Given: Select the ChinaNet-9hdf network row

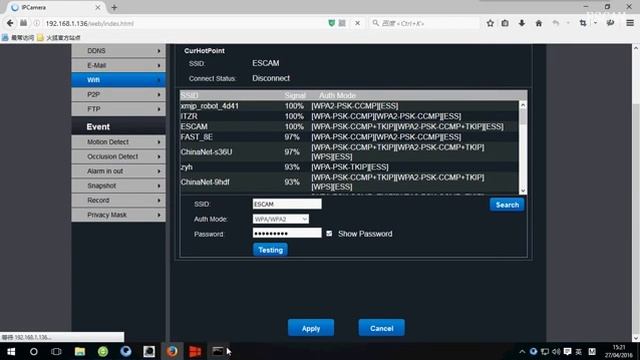Looking at the screenshot, I should 349,182.
